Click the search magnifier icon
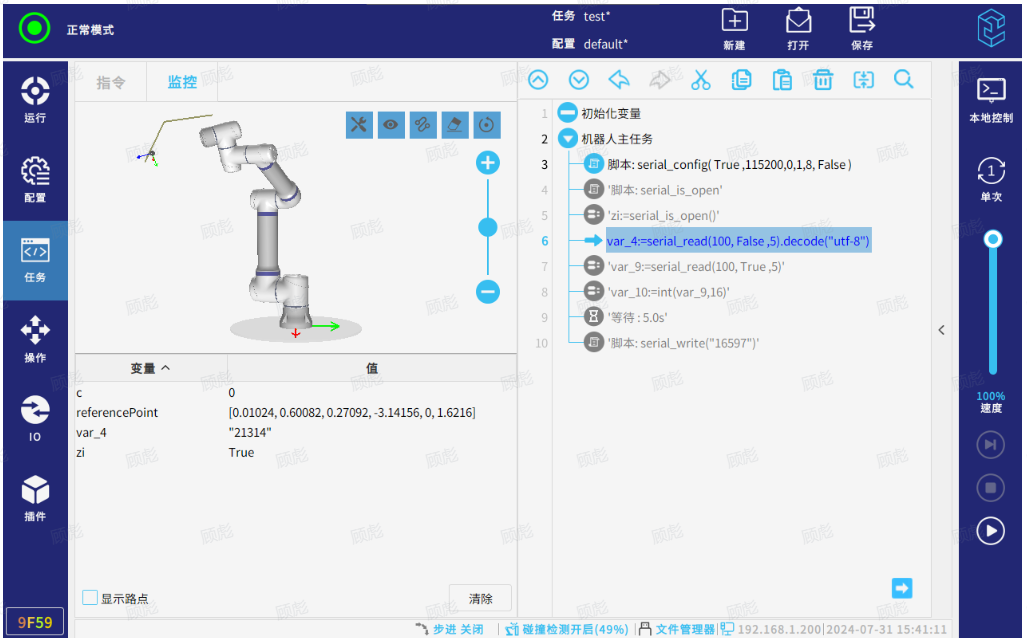 pyautogui.click(x=904, y=81)
